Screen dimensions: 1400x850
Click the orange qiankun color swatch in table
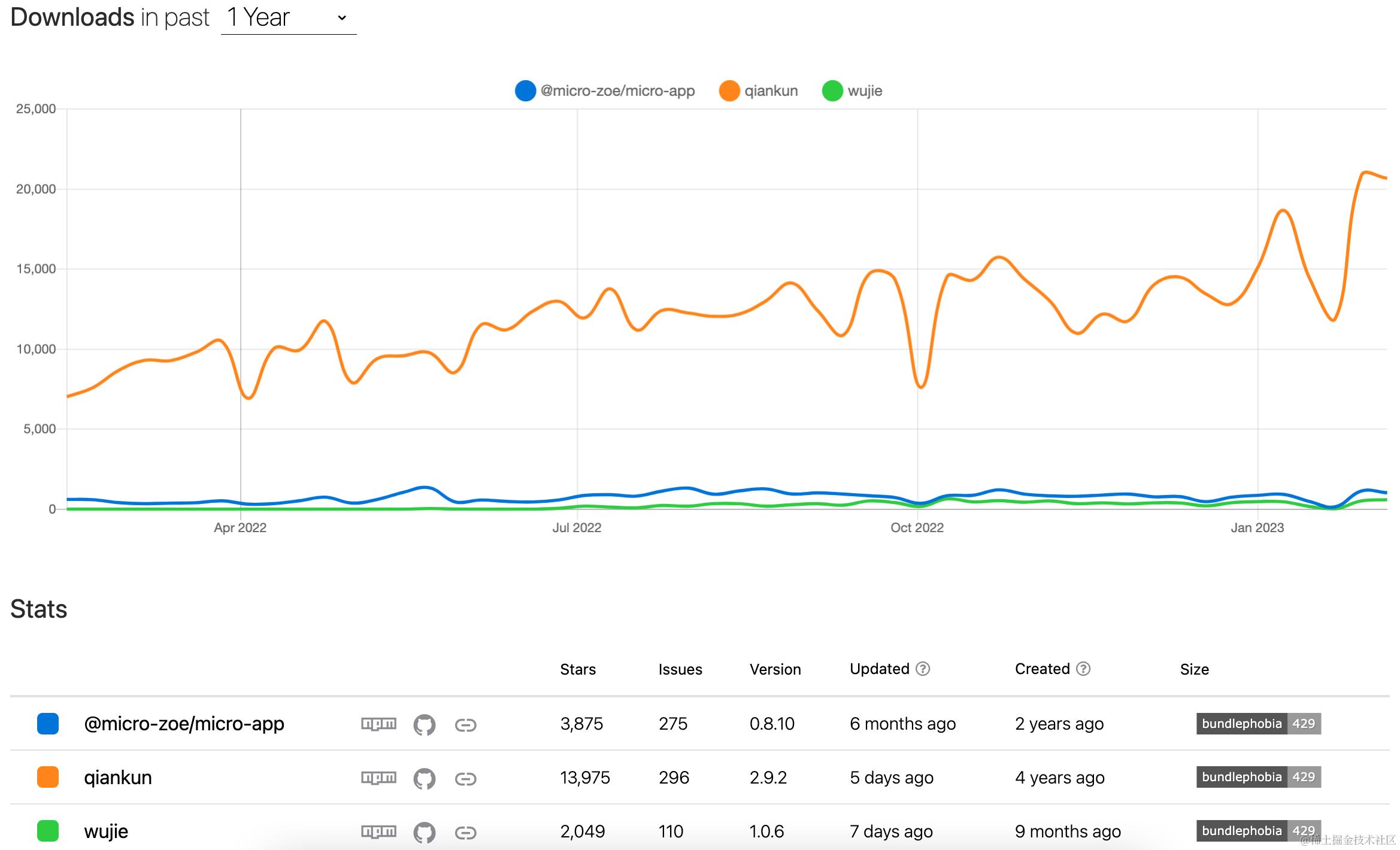point(48,777)
